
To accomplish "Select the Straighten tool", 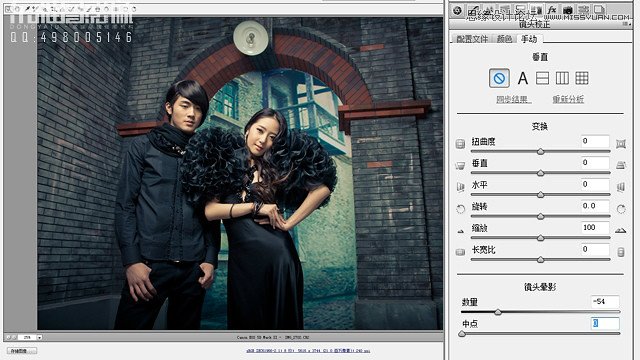I will (62, 9).
